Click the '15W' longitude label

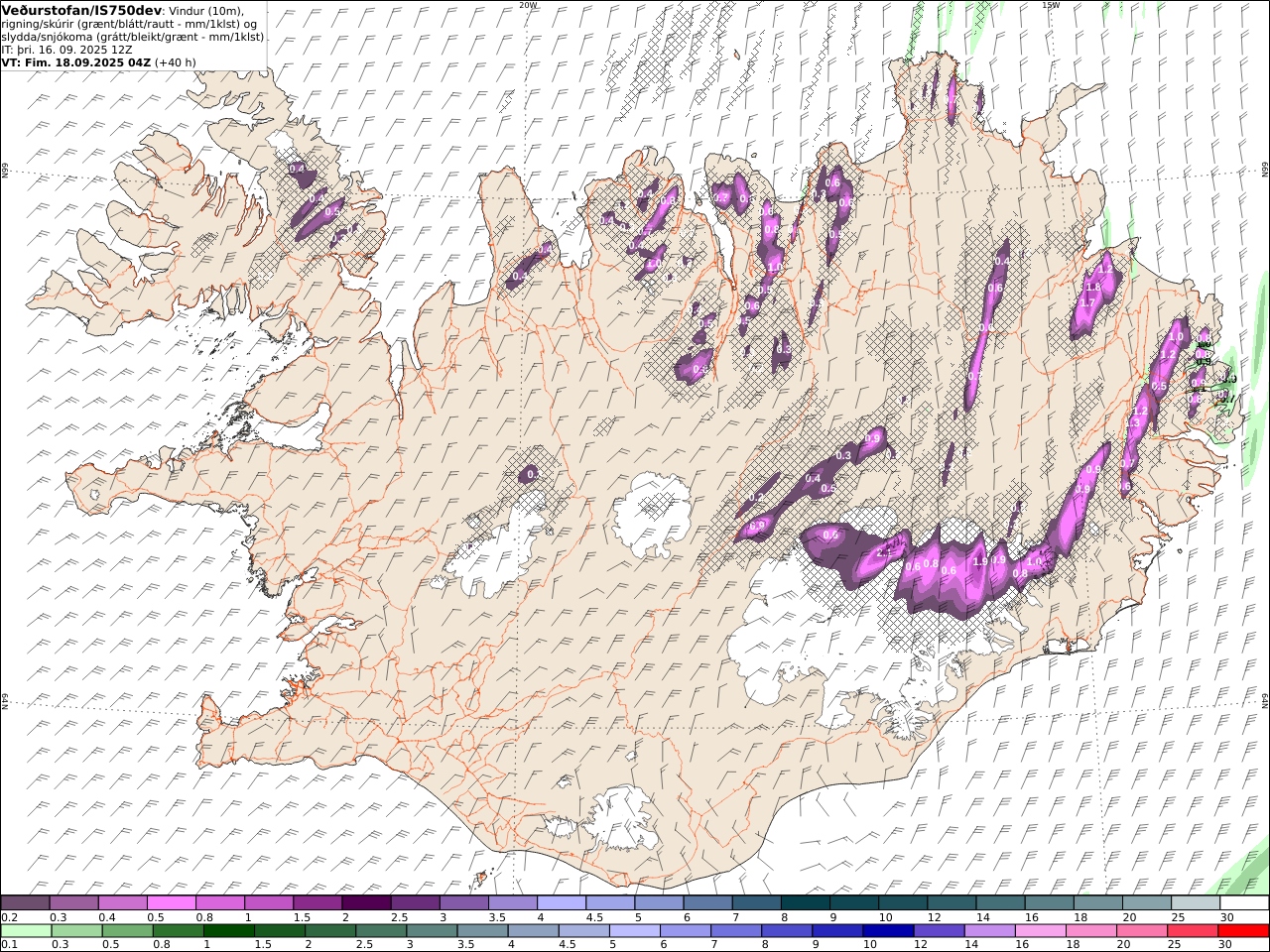tap(1050, 5)
